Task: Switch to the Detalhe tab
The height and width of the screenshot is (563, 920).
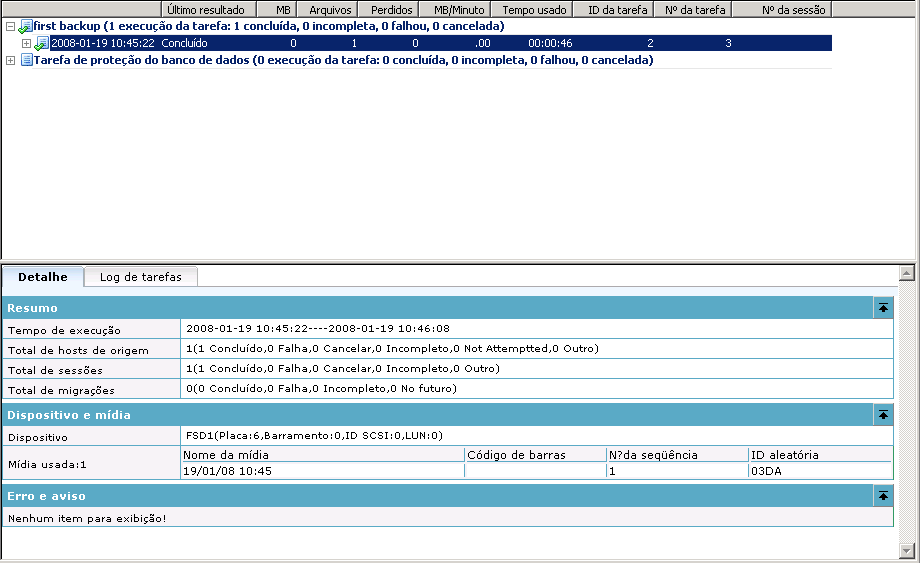Action: click(43, 277)
